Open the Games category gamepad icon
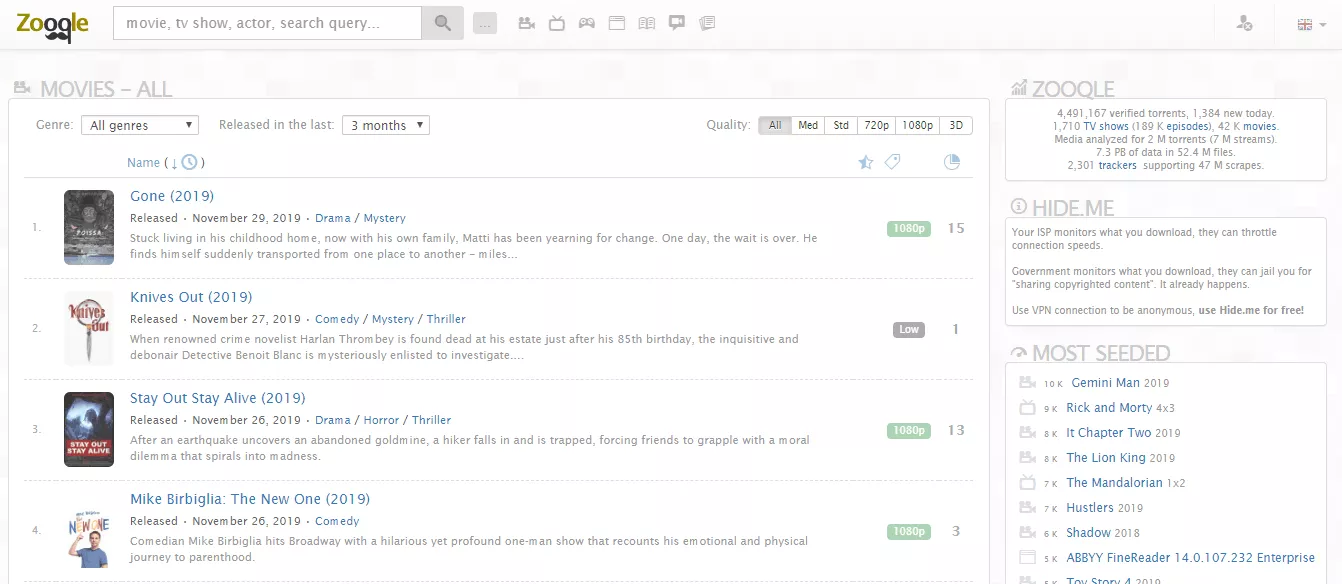Image resolution: width=1342 pixels, height=584 pixels. point(587,23)
